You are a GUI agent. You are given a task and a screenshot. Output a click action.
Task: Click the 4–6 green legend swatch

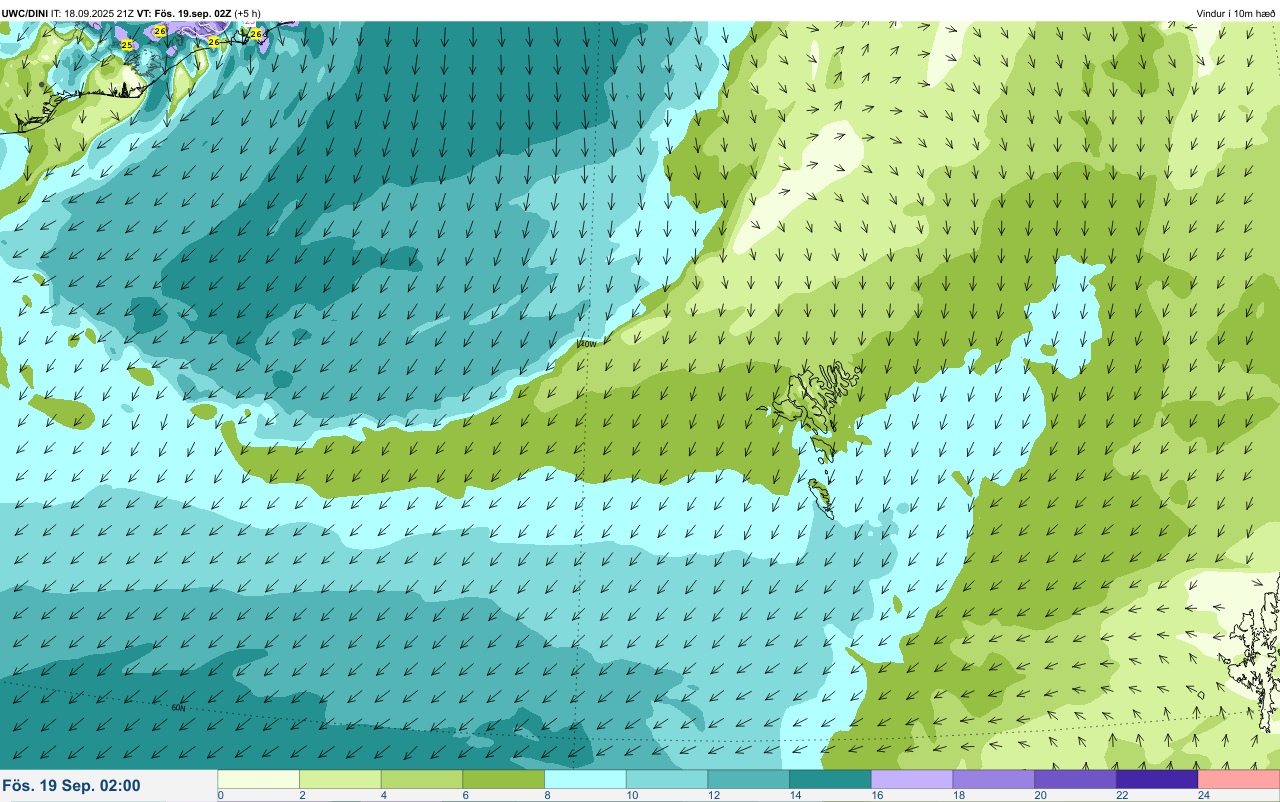[x=422, y=779]
